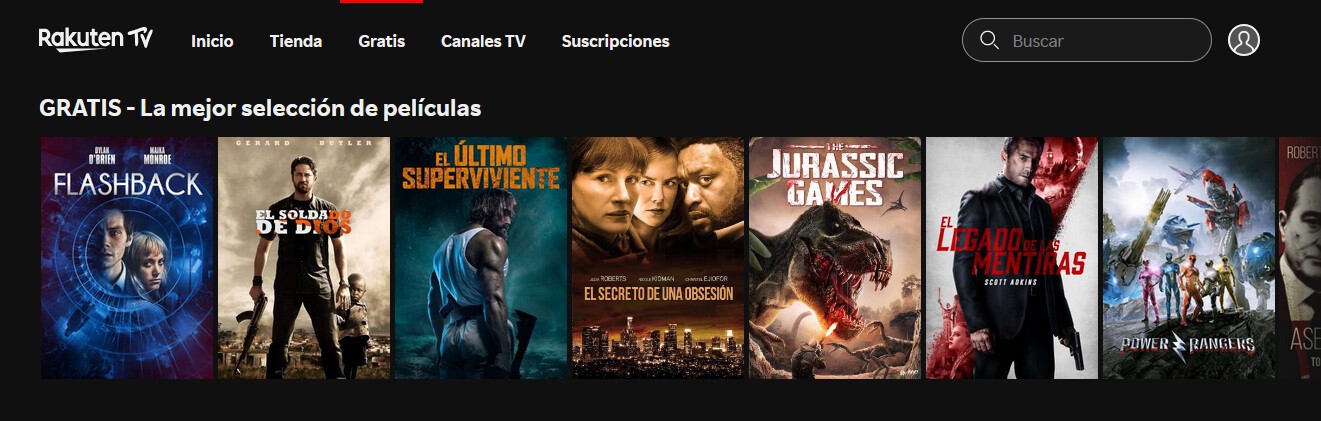Select the Gratis tab
Viewport: 1321px width, 421px height.
(381, 41)
